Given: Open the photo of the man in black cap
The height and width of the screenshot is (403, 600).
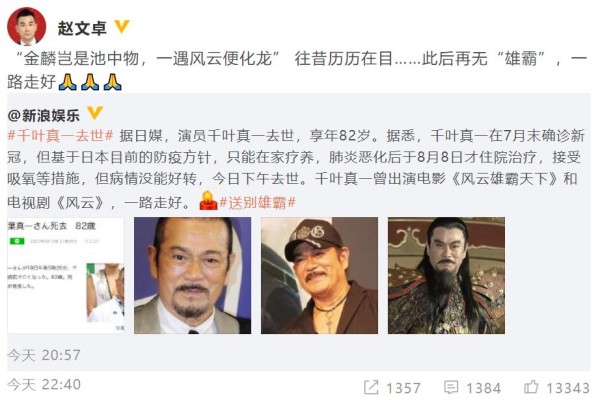Looking at the screenshot, I should pyautogui.click(x=320, y=276).
